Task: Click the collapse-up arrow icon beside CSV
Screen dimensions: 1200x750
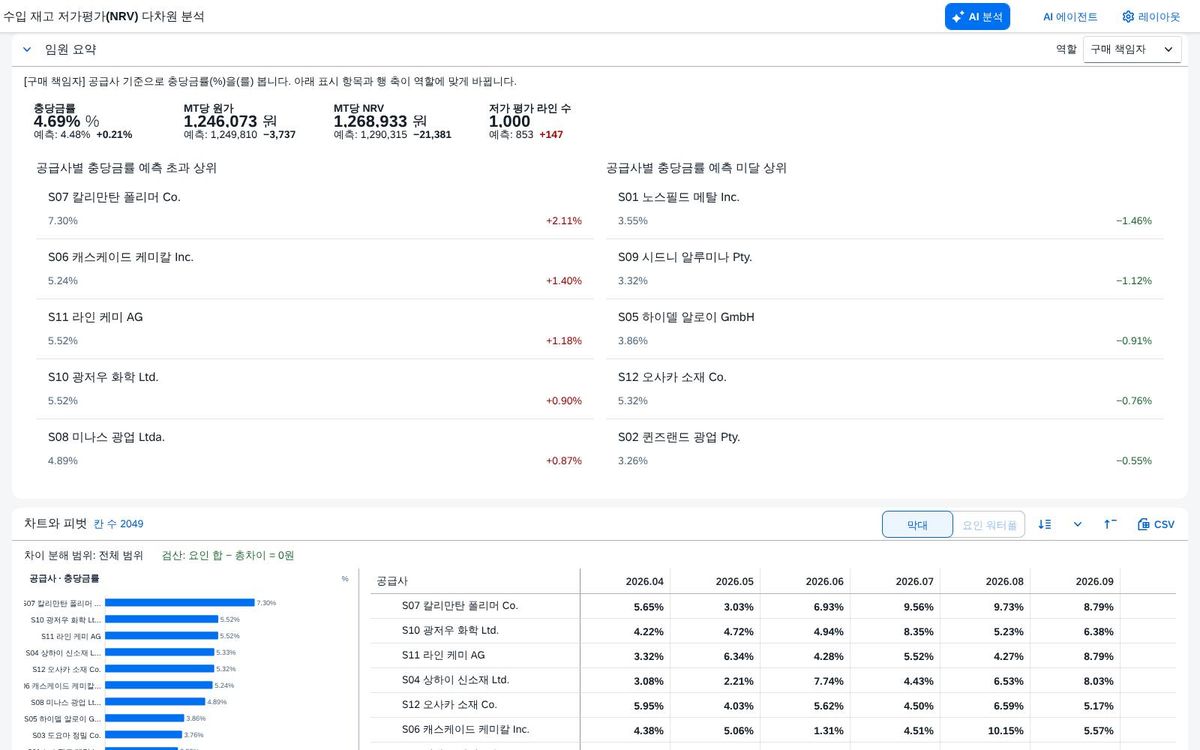Action: pos(1110,524)
